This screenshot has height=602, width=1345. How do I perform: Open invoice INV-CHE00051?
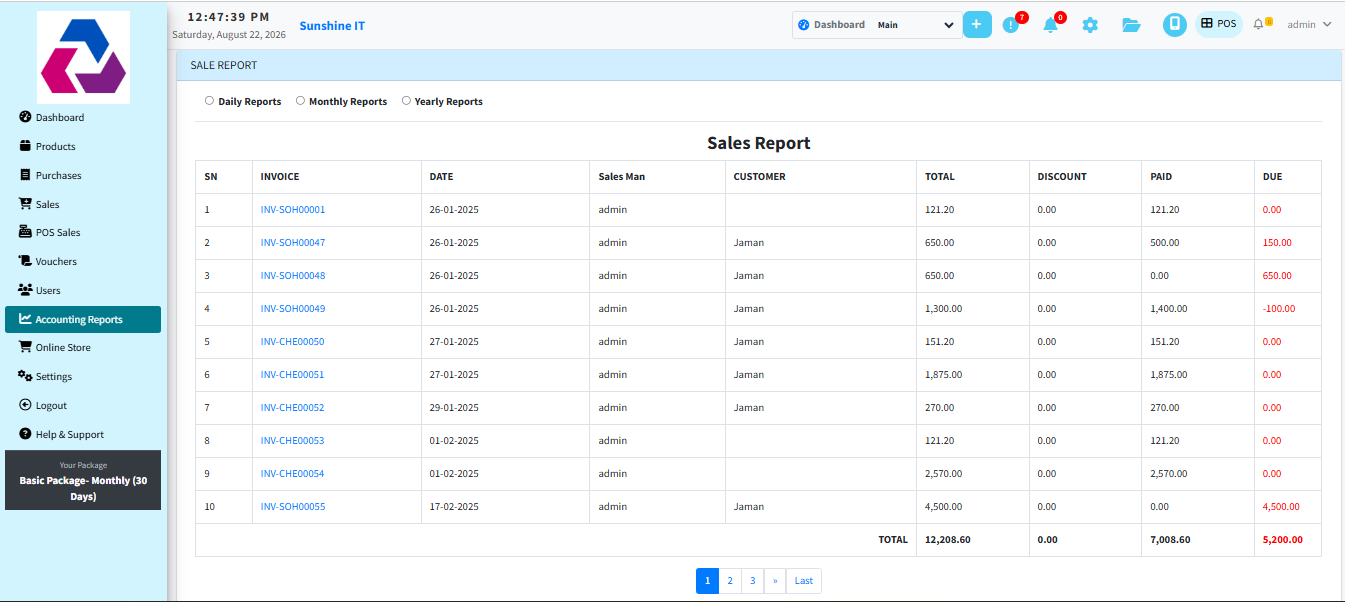click(x=293, y=375)
